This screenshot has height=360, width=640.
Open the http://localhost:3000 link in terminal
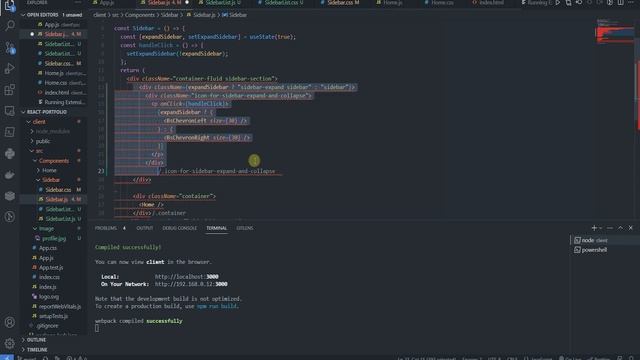pos(187,277)
